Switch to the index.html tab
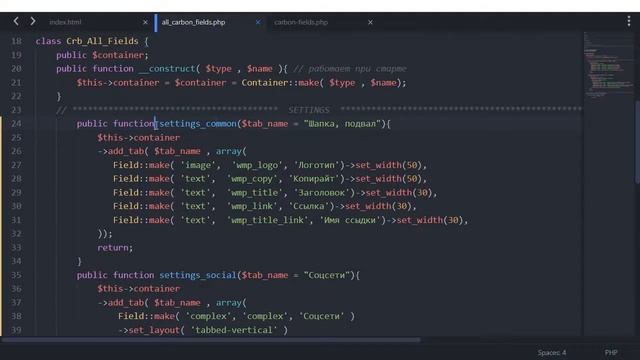Screen dimensions: 640x360 point(65,22)
